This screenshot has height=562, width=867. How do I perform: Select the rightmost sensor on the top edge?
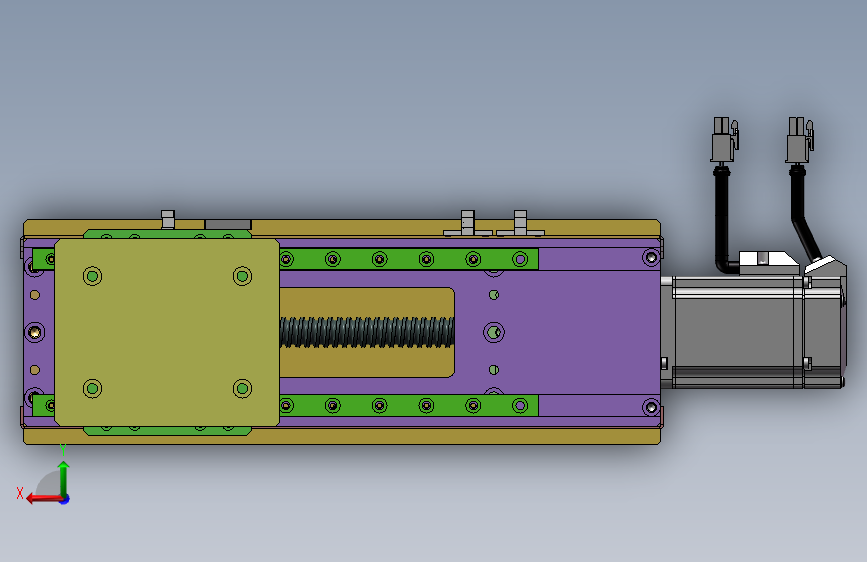pos(520,223)
